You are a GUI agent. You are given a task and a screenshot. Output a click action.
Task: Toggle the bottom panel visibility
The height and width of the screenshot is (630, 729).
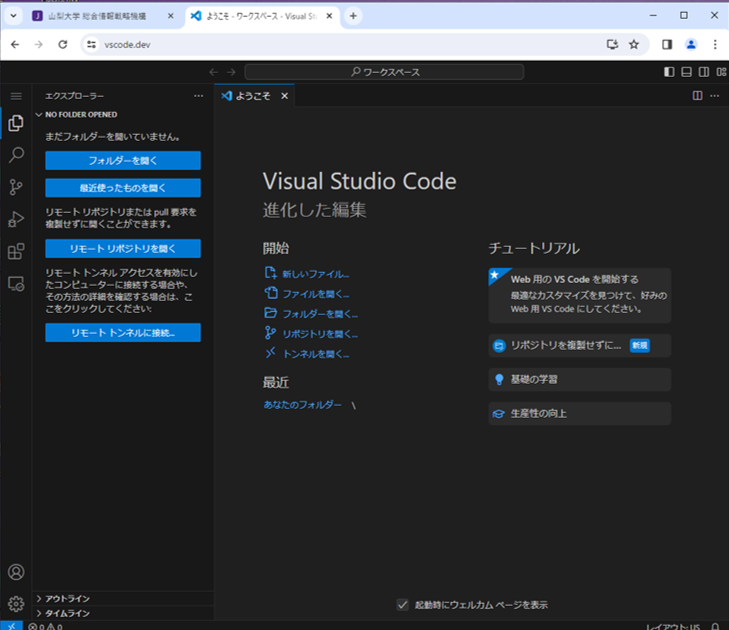686,72
